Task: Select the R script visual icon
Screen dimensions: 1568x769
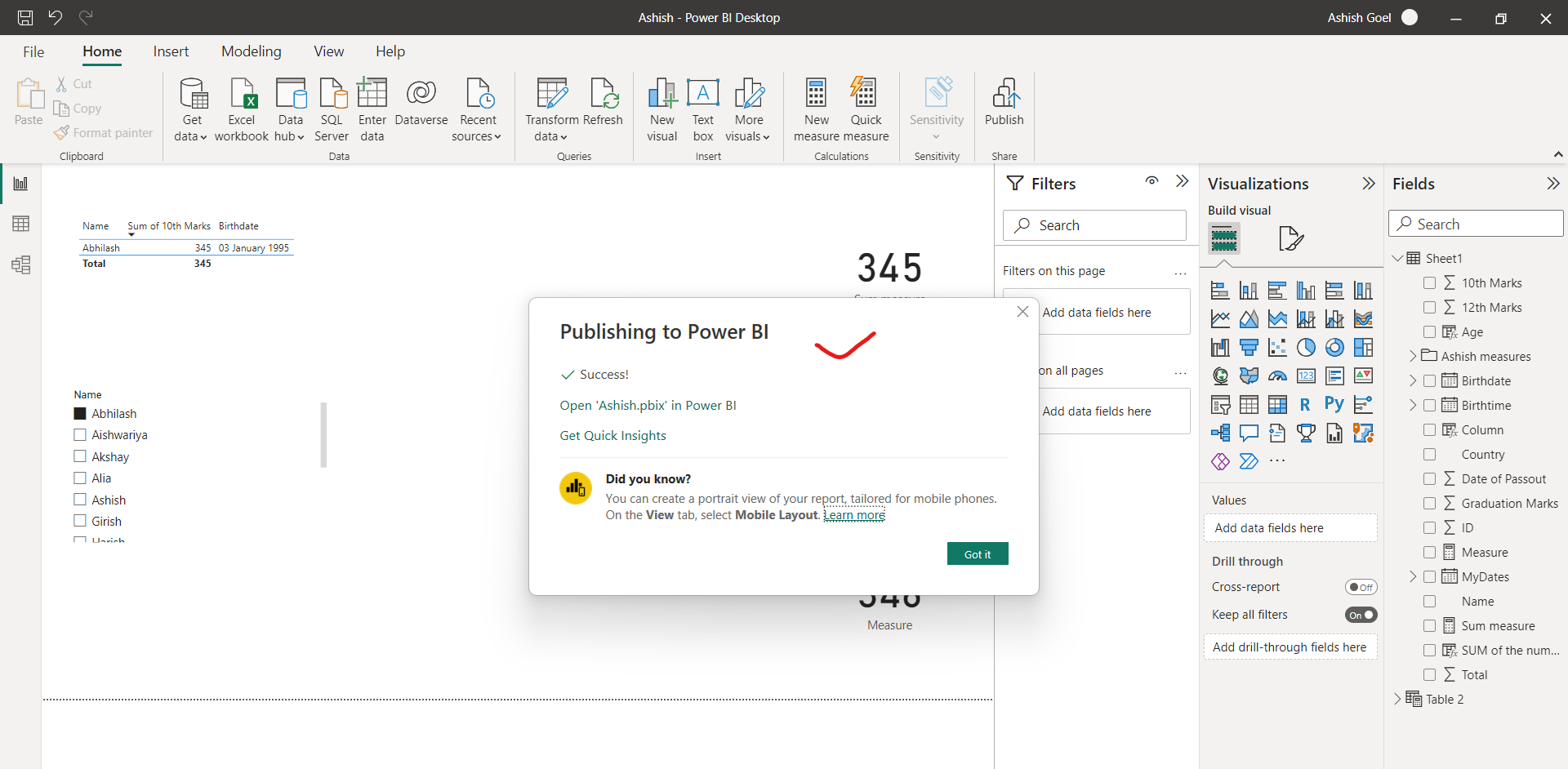Action: pos(1306,404)
